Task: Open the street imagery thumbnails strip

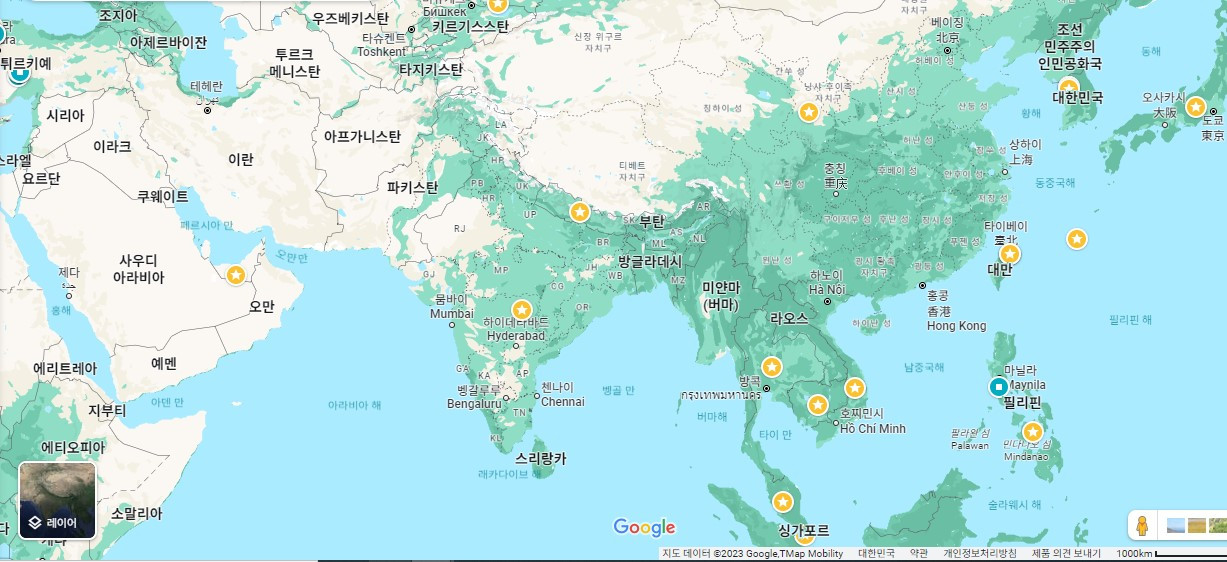Action: 1196,525
